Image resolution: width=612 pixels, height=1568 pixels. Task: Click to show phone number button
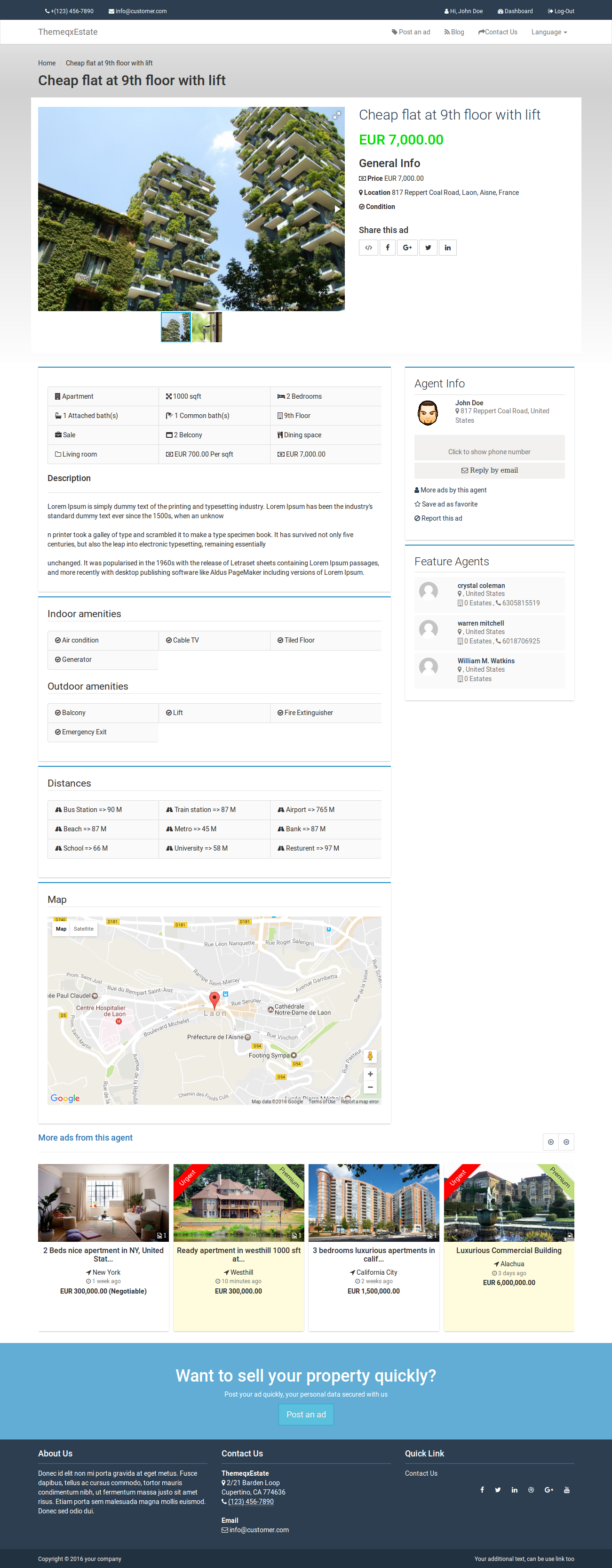click(489, 447)
